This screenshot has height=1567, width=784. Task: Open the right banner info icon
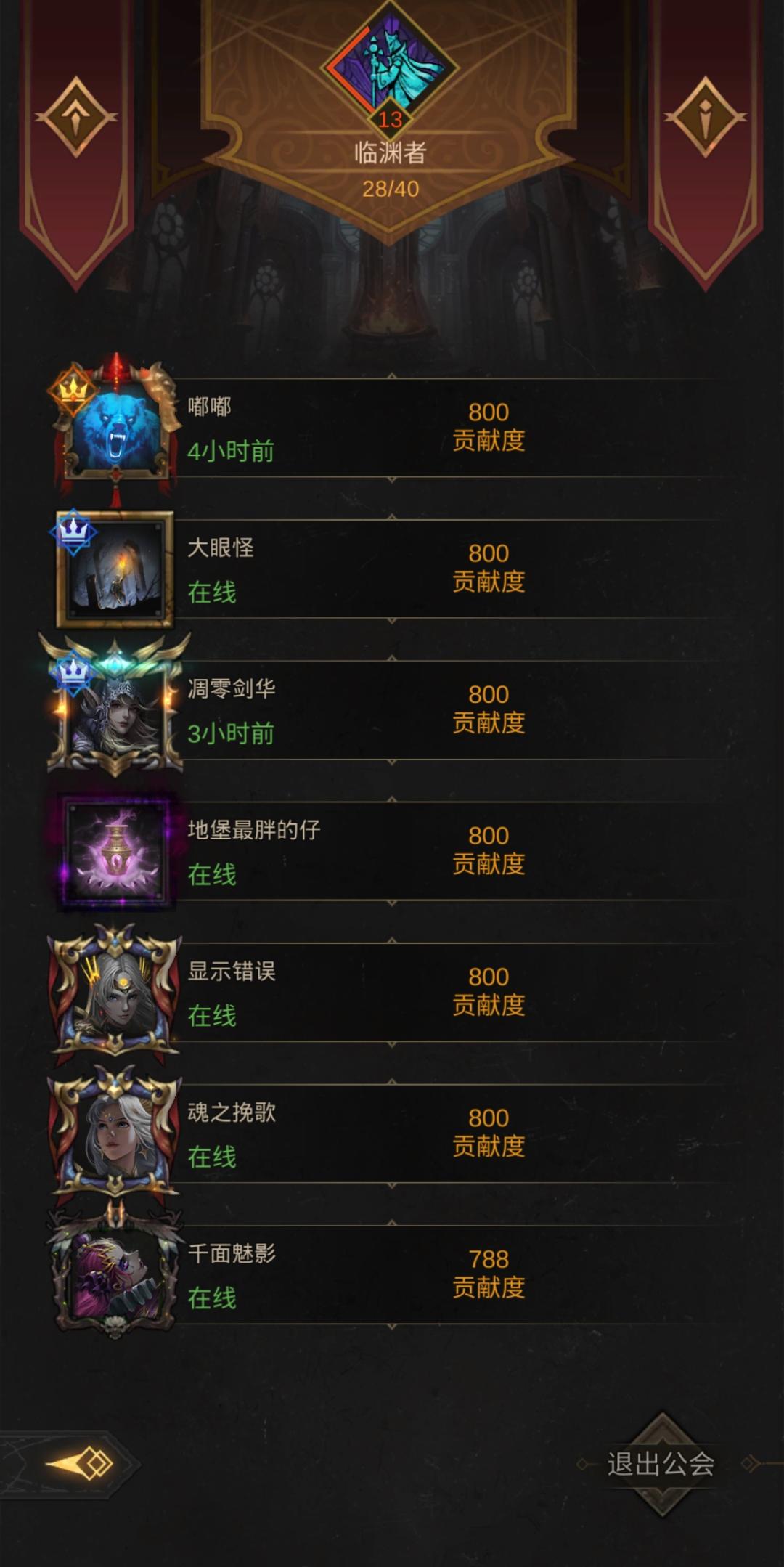706,118
